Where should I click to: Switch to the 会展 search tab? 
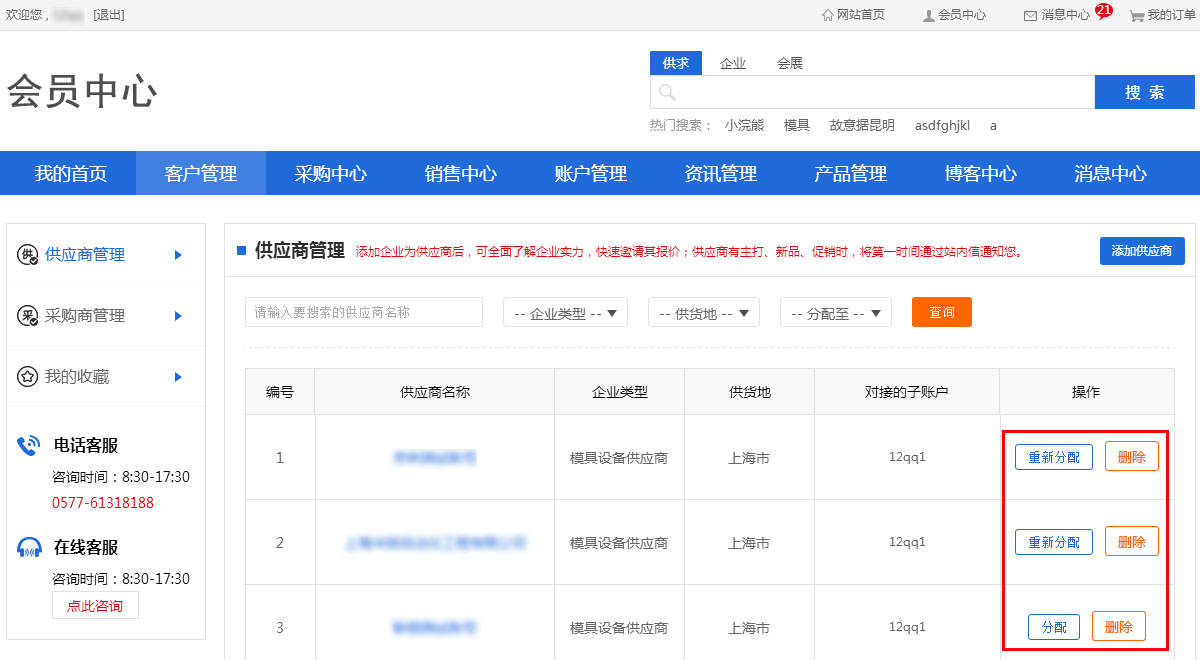pyautogui.click(x=790, y=63)
